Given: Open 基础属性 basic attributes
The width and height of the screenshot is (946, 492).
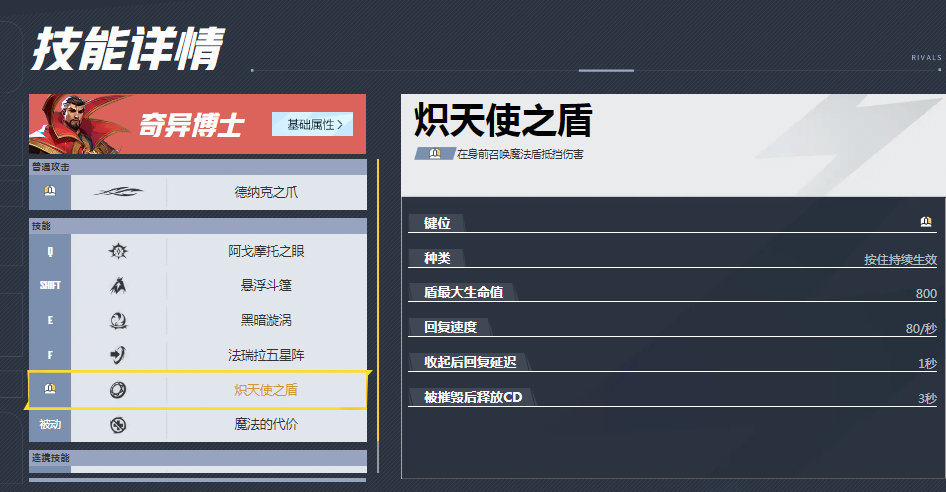Looking at the screenshot, I should pos(313,124).
